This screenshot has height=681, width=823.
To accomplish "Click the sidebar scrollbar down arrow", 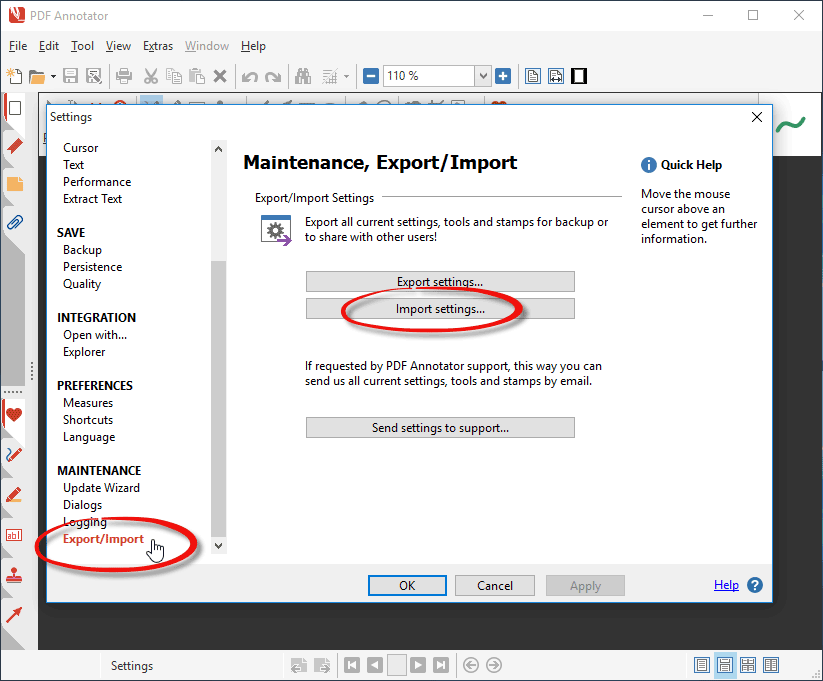I will click(218, 545).
